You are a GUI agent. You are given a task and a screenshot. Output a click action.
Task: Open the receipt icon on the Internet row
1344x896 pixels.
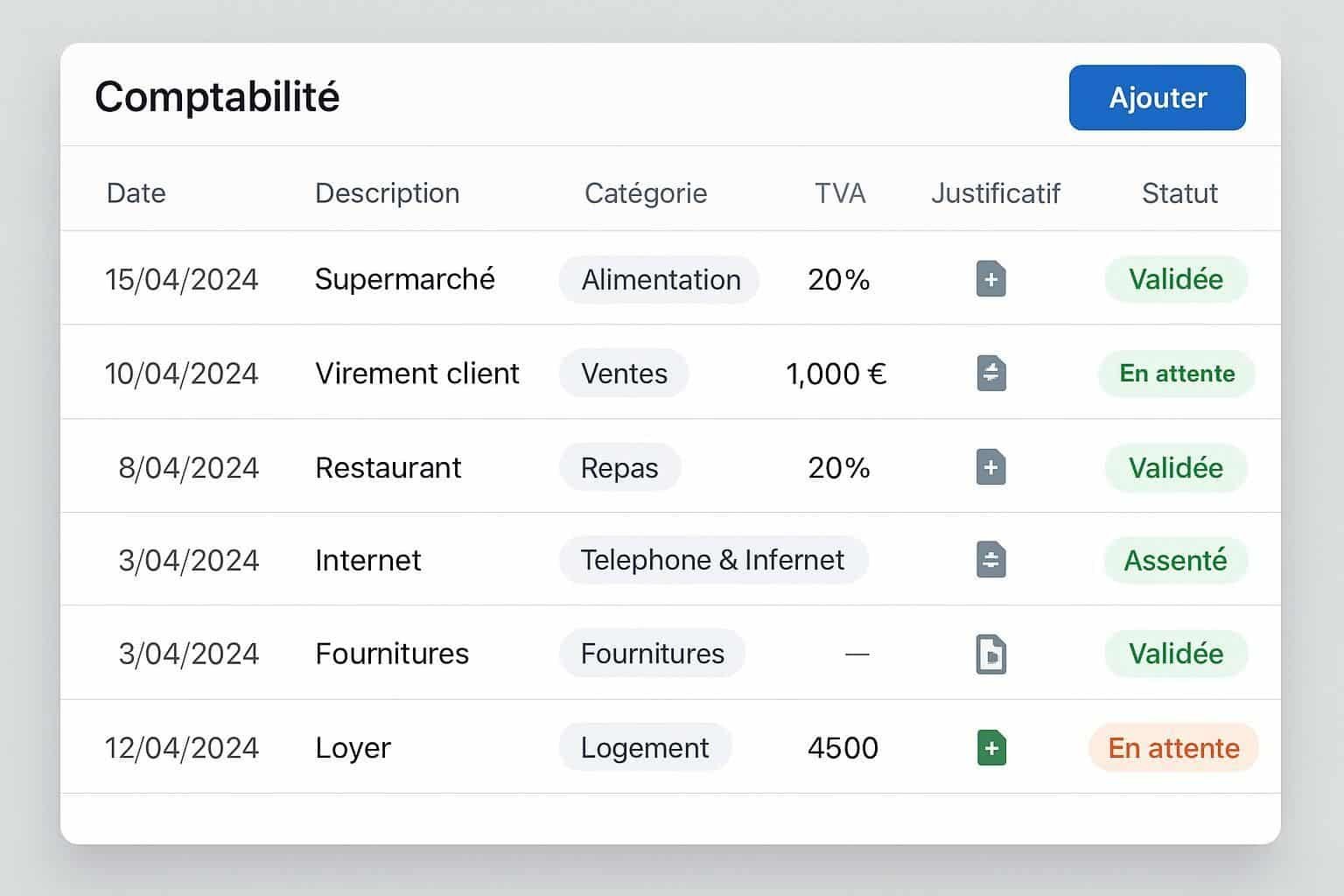coord(990,560)
